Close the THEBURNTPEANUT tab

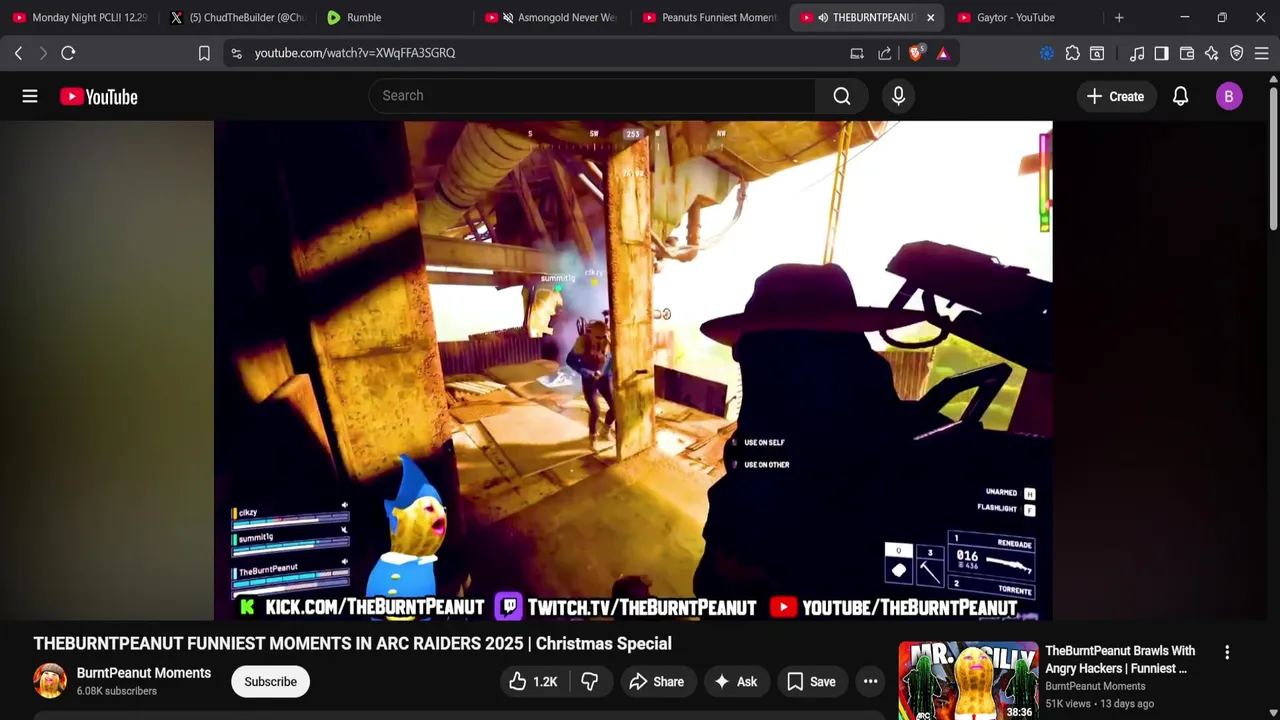(x=930, y=17)
